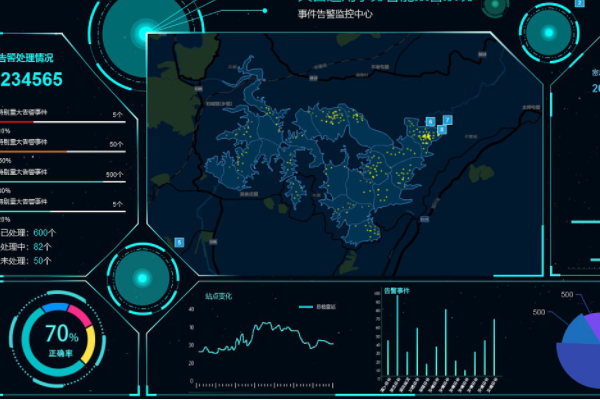Click the orange 50个 alarm progress bar
600x400 pixels.
point(35,152)
